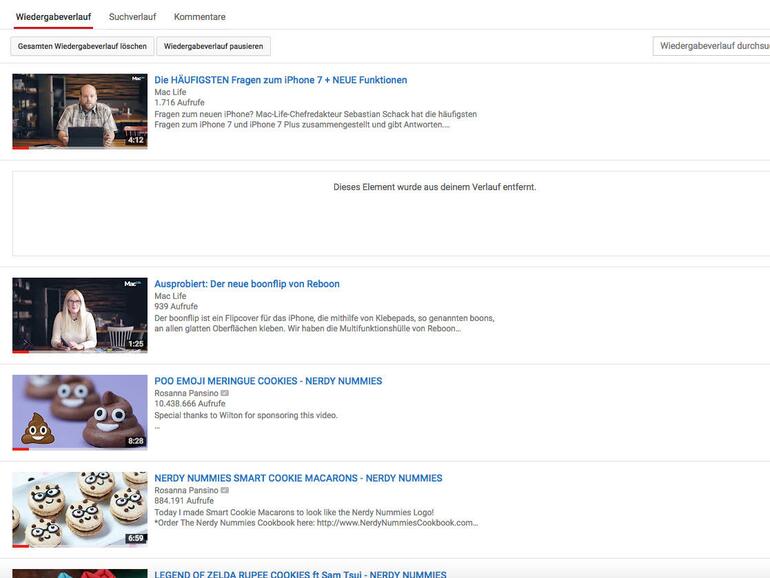
Task: Click the 1:25 duration badge
Action: 136,344
